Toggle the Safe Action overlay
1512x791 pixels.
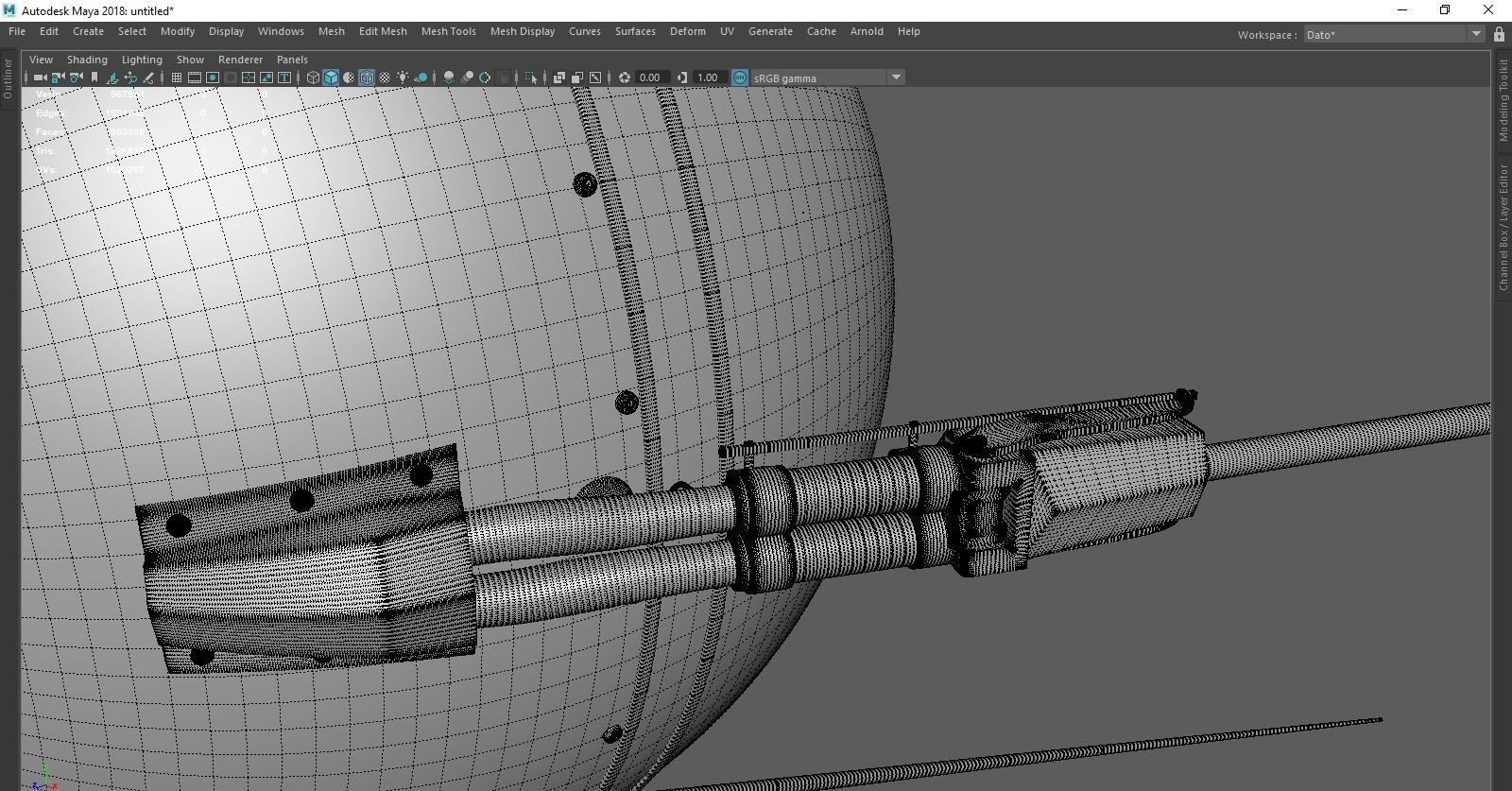tap(266, 77)
